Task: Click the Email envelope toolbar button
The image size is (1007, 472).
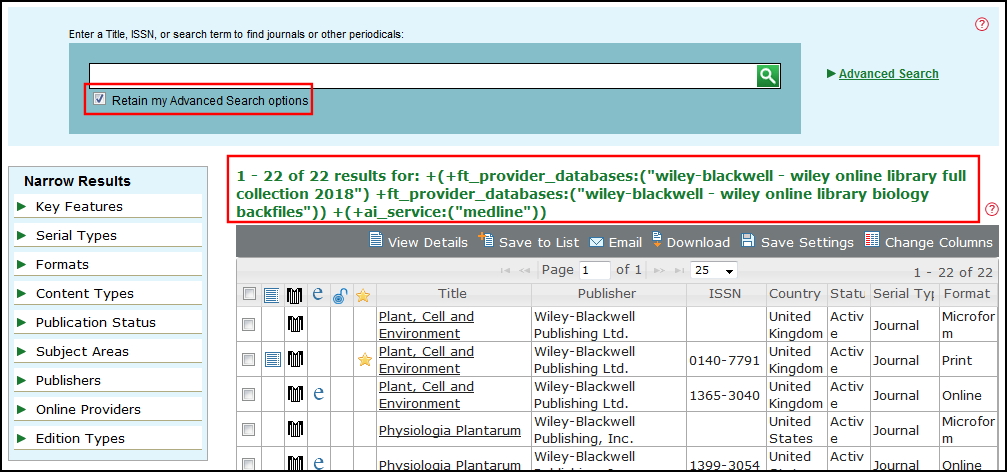Action: point(596,242)
